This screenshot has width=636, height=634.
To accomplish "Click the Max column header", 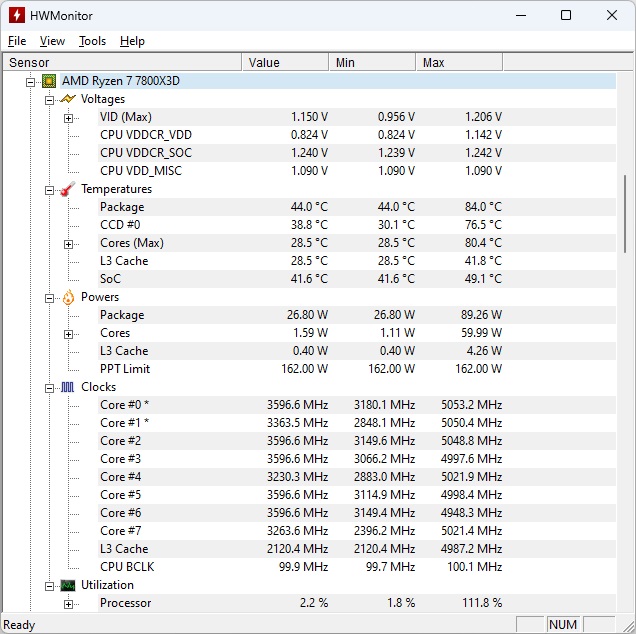I will point(460,62).
